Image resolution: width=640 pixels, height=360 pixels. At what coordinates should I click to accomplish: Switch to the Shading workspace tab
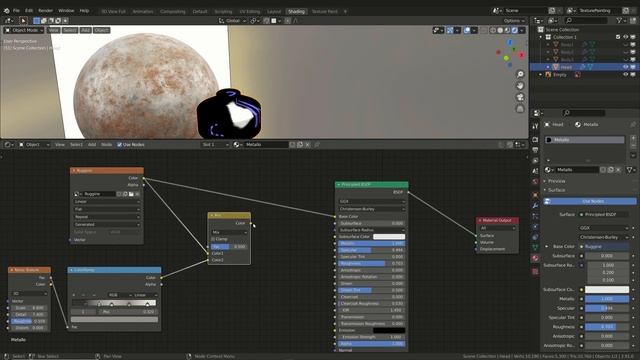click(296, 11)
